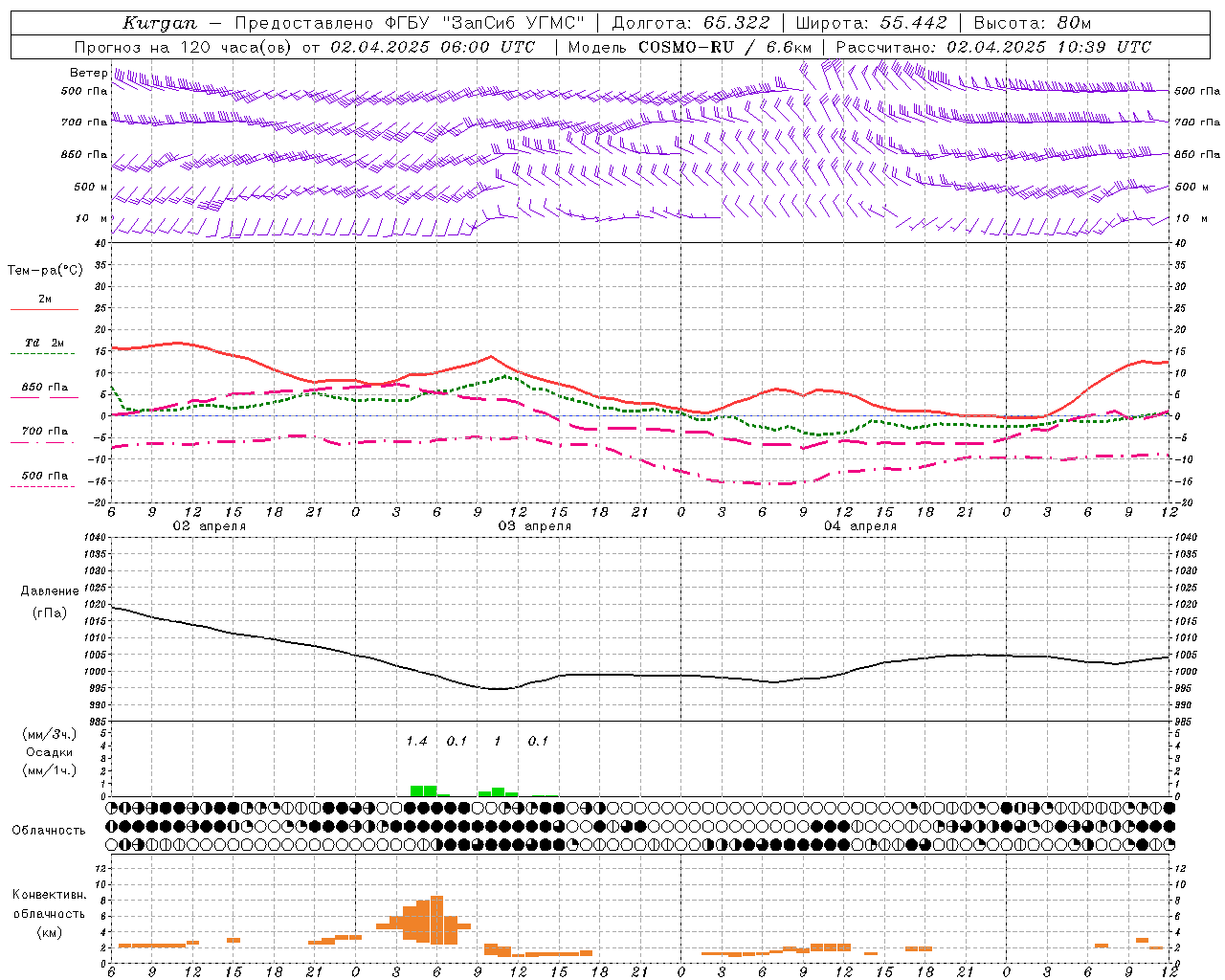Click the "10 м" wind level label on the left

tap(92, 218)
